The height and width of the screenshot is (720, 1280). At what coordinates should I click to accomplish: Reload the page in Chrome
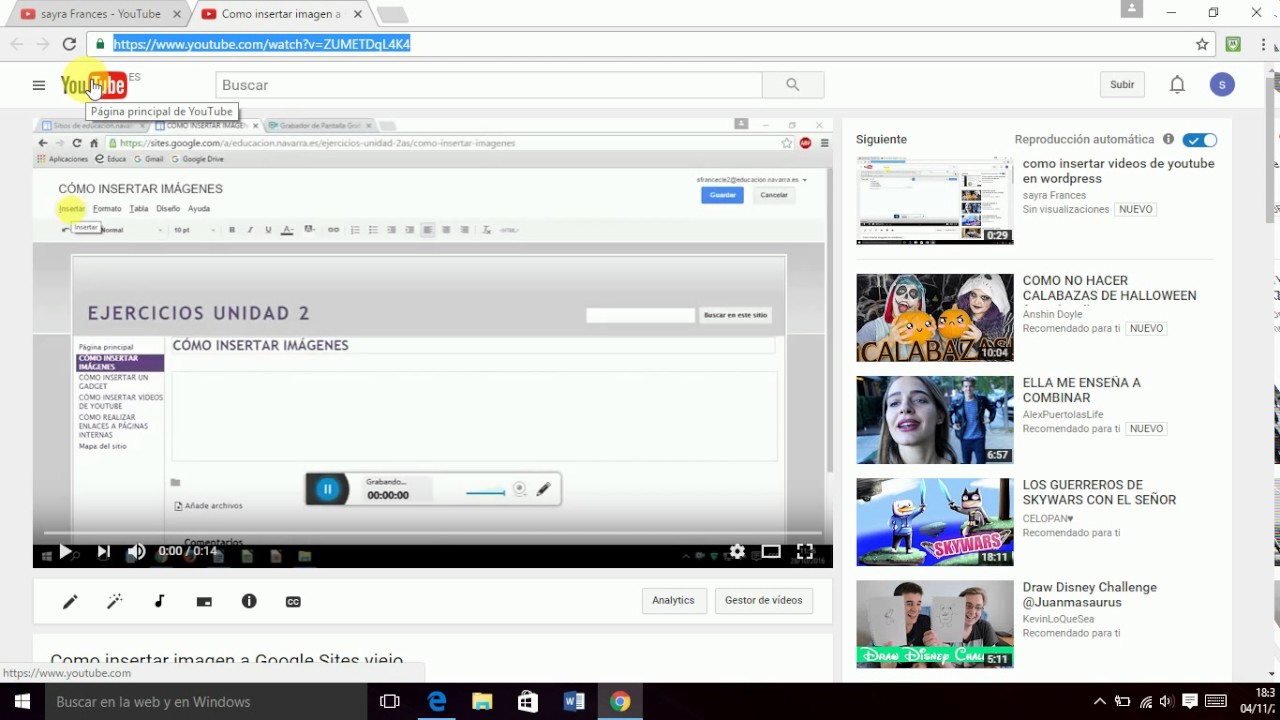pos(69,44)
